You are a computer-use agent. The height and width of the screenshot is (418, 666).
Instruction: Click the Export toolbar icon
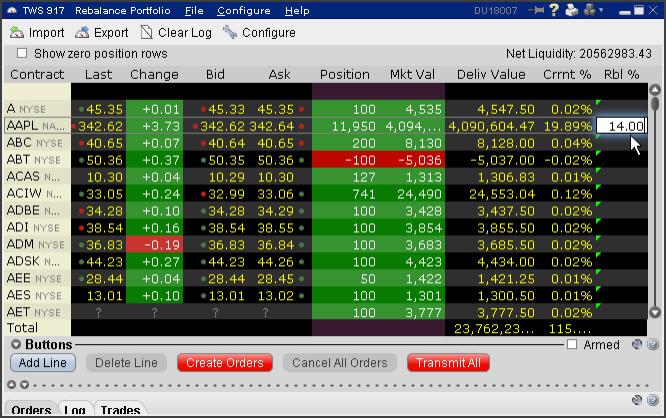[83, 32]
